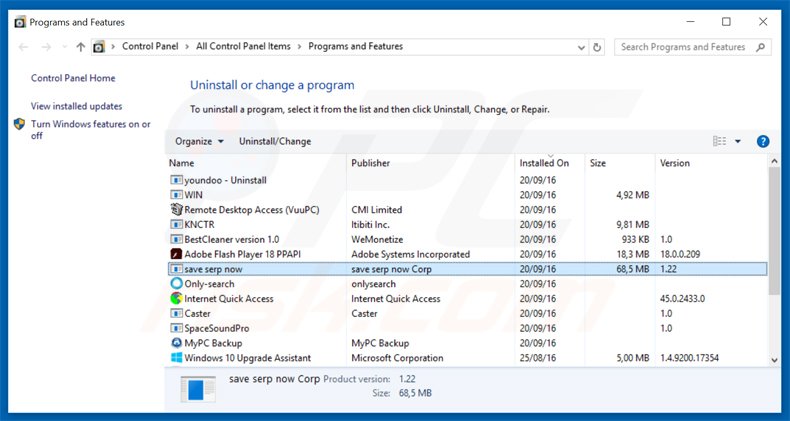Expand chevron before Control Panel breadcrumb
This screenshot has height=421, width=790.
coord(113,46)
